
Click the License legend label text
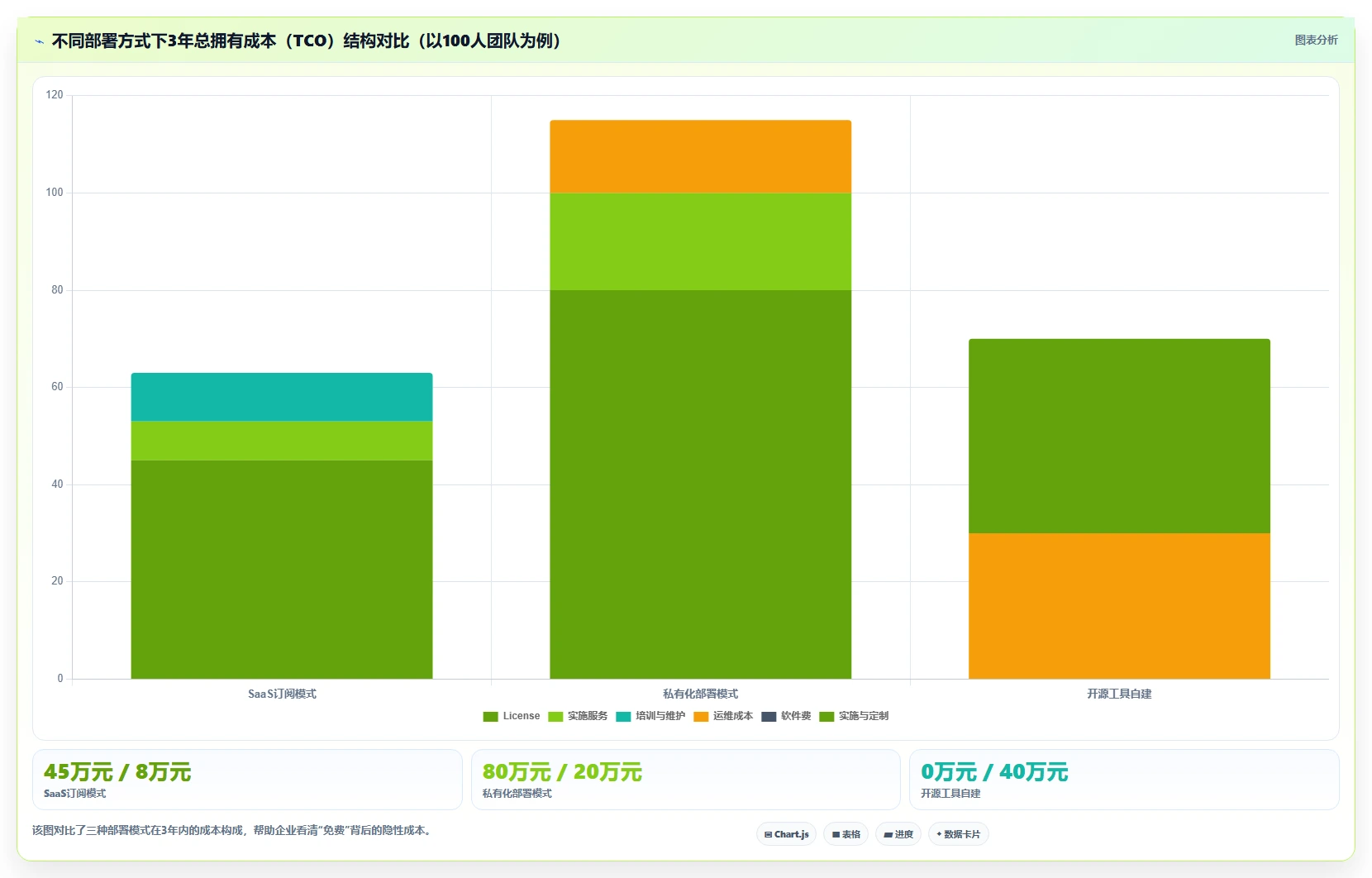[522, 716]
